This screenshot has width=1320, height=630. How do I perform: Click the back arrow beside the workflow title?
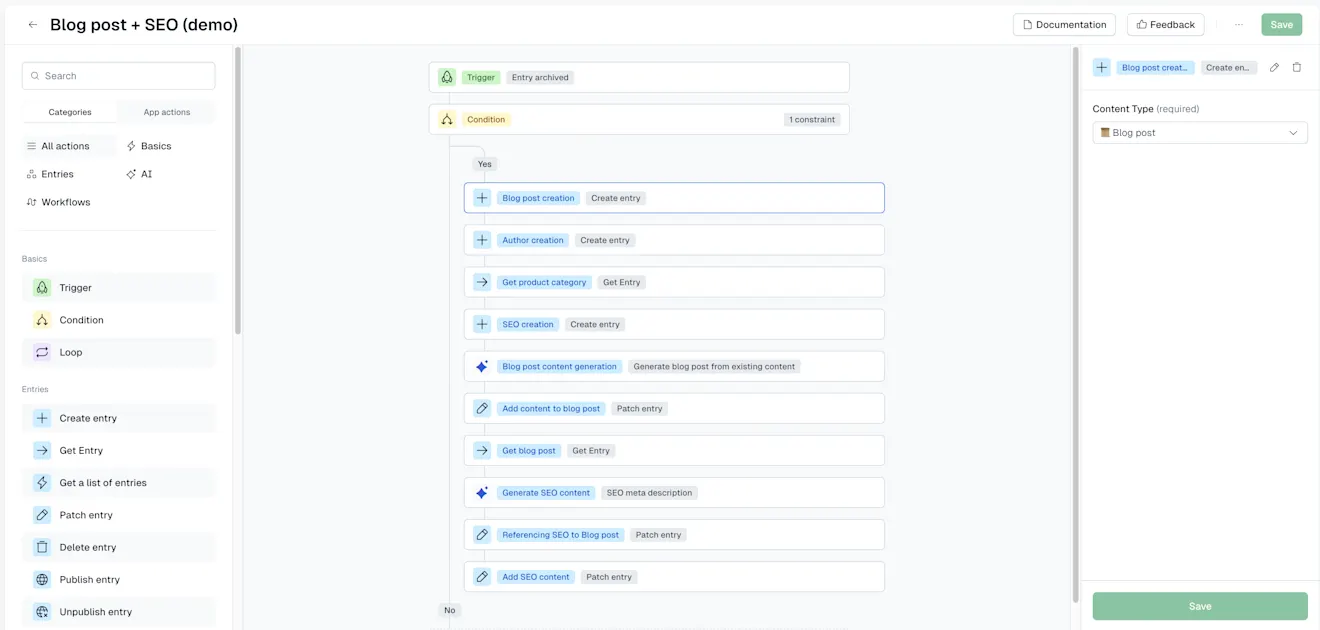pos(32,23)
